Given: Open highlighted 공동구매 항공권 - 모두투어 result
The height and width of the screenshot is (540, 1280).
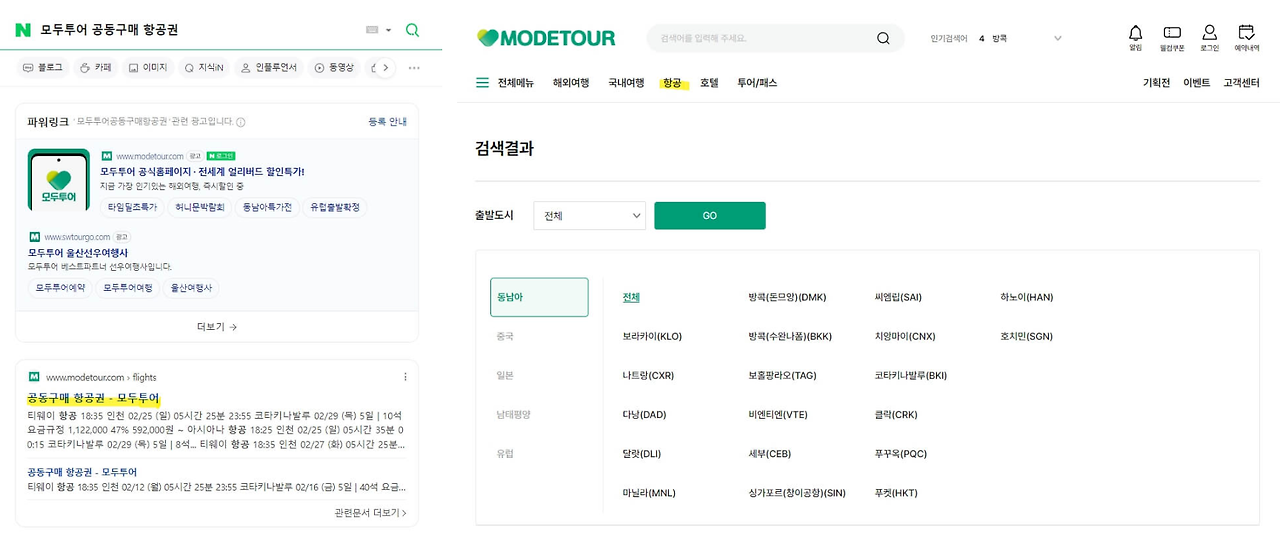Looking at the screenshot, I should tap(93, 399).
